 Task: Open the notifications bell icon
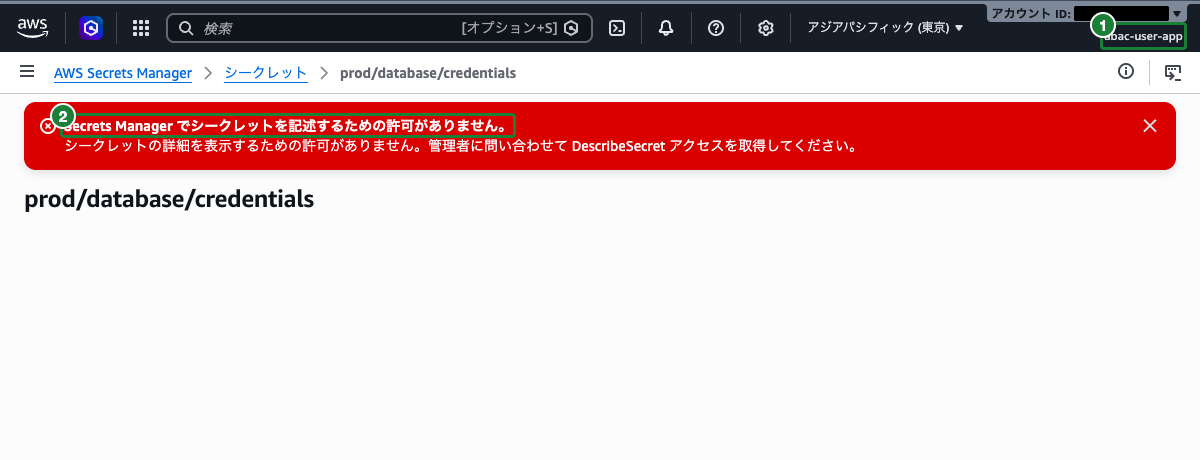click(666, 28)
